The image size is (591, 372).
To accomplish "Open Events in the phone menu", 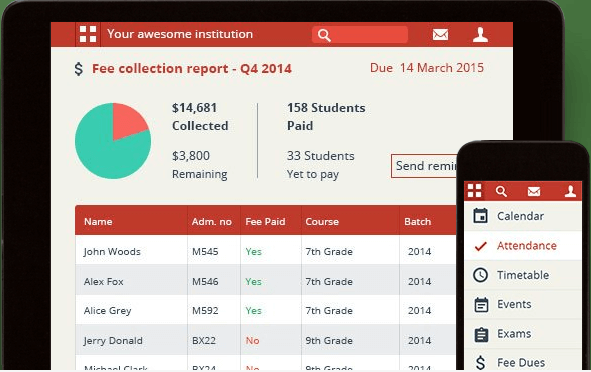I will pyautogui.click(x=523, y=305).
